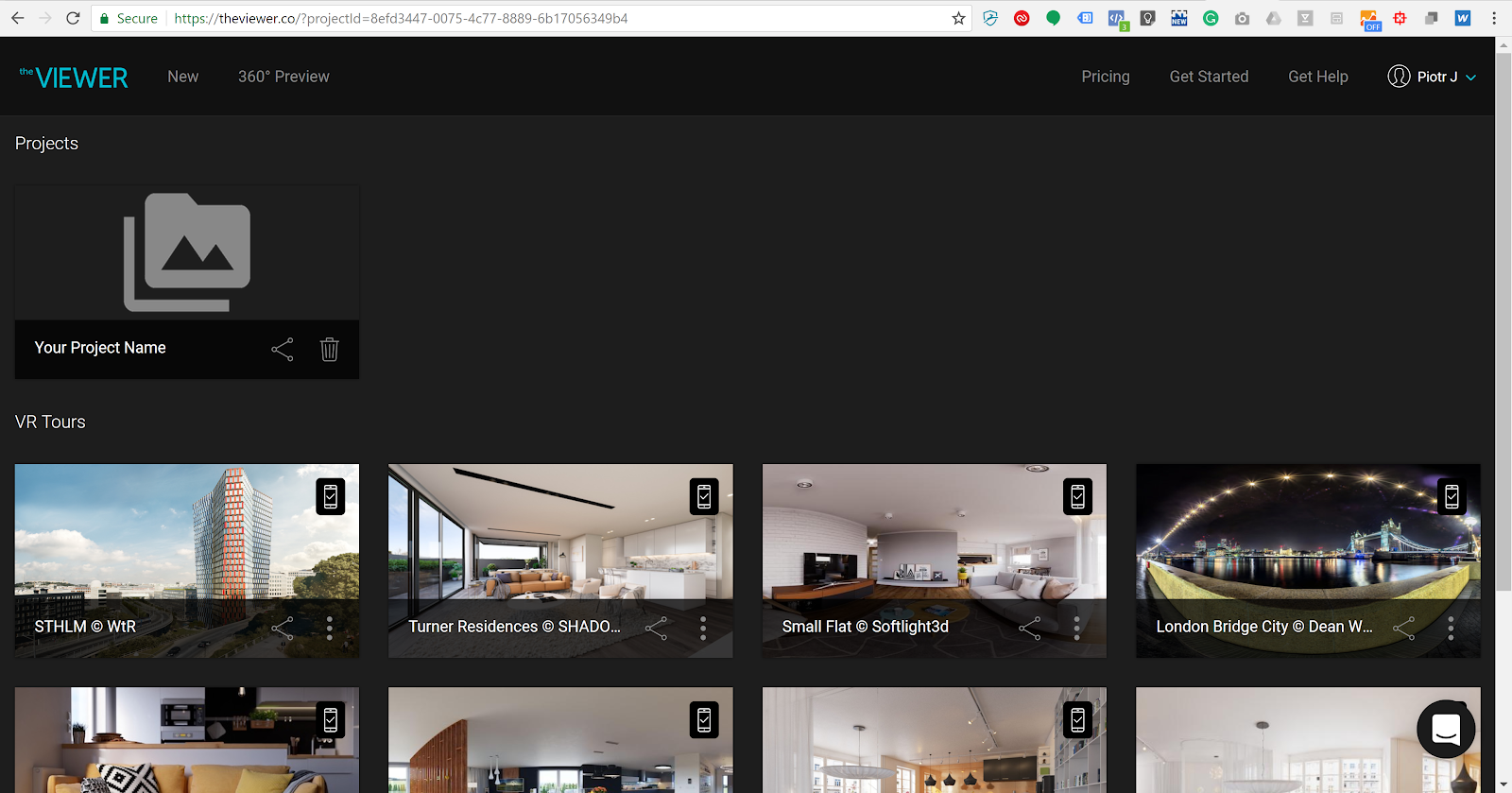Open three-dot menu on STHLM © WtR tour
1512x793 pixels.
329,628
